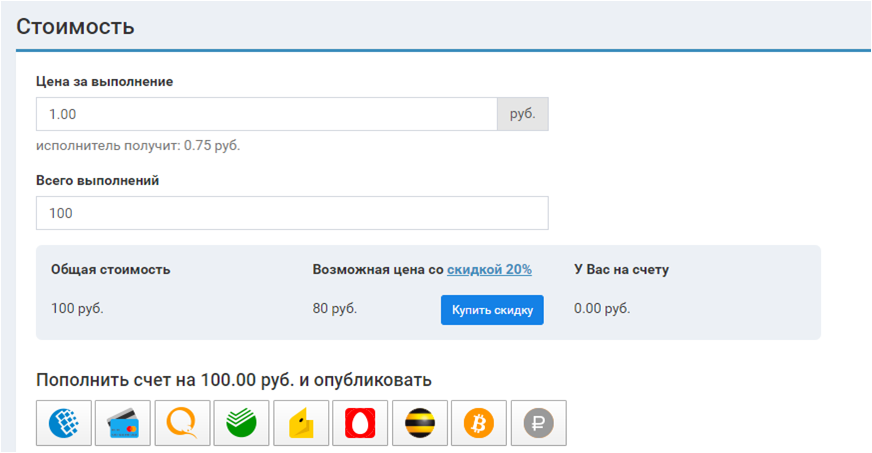Focus the 'Цена за выполнение' price field

[266, 114]
